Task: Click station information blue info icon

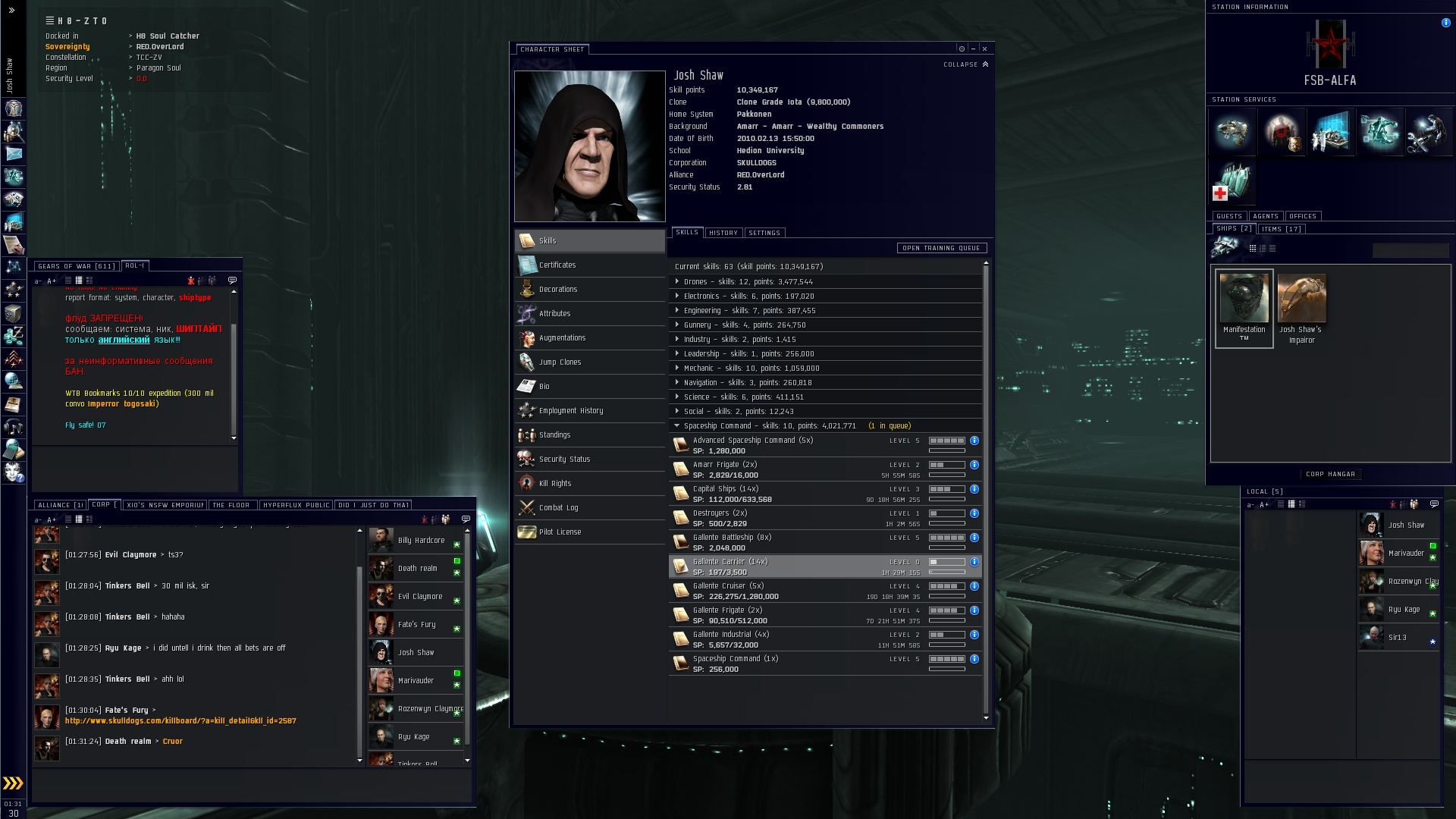Action: 1445,23
